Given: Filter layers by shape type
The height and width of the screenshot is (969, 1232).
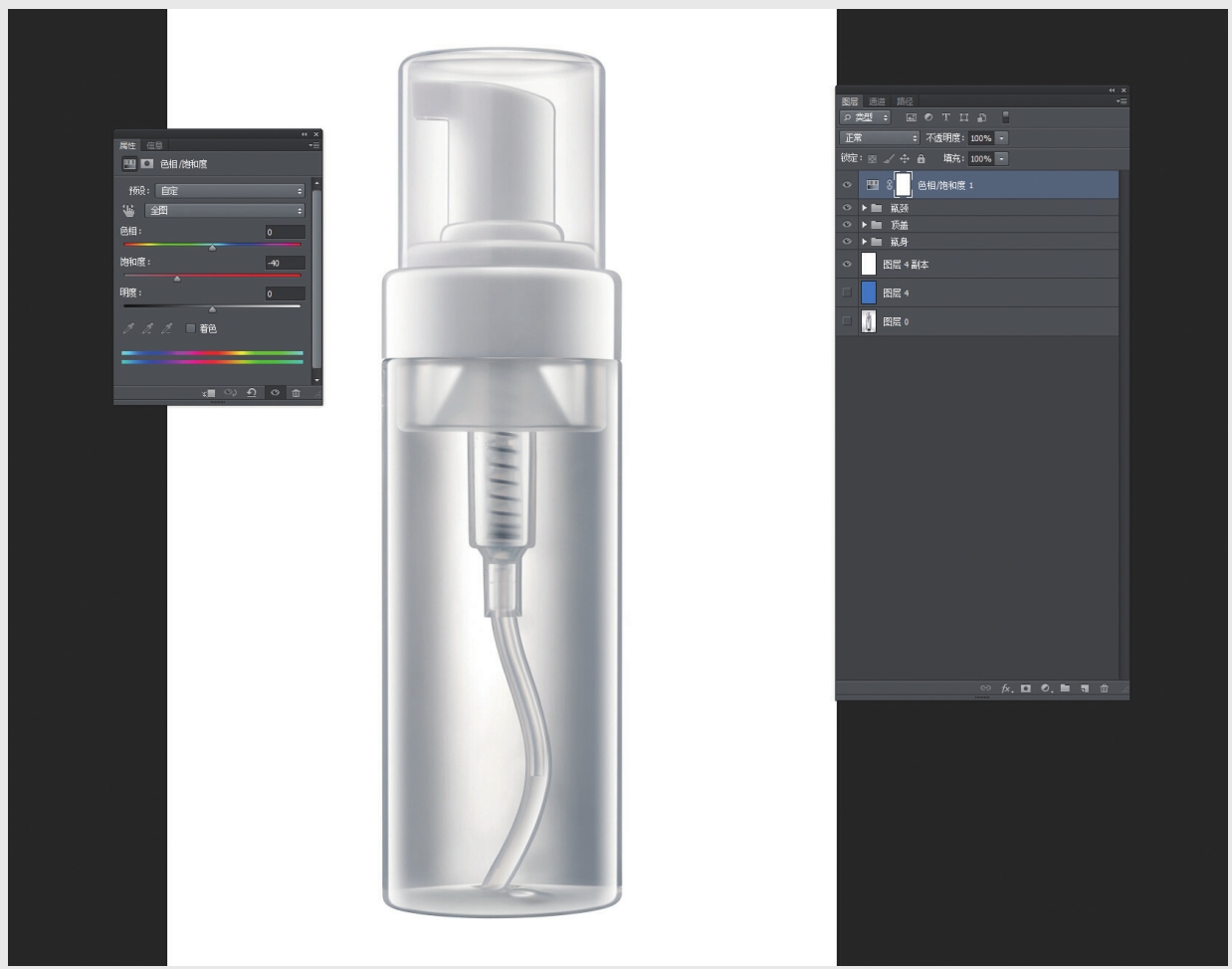Looking at the screenshot, I should point(963,117).
